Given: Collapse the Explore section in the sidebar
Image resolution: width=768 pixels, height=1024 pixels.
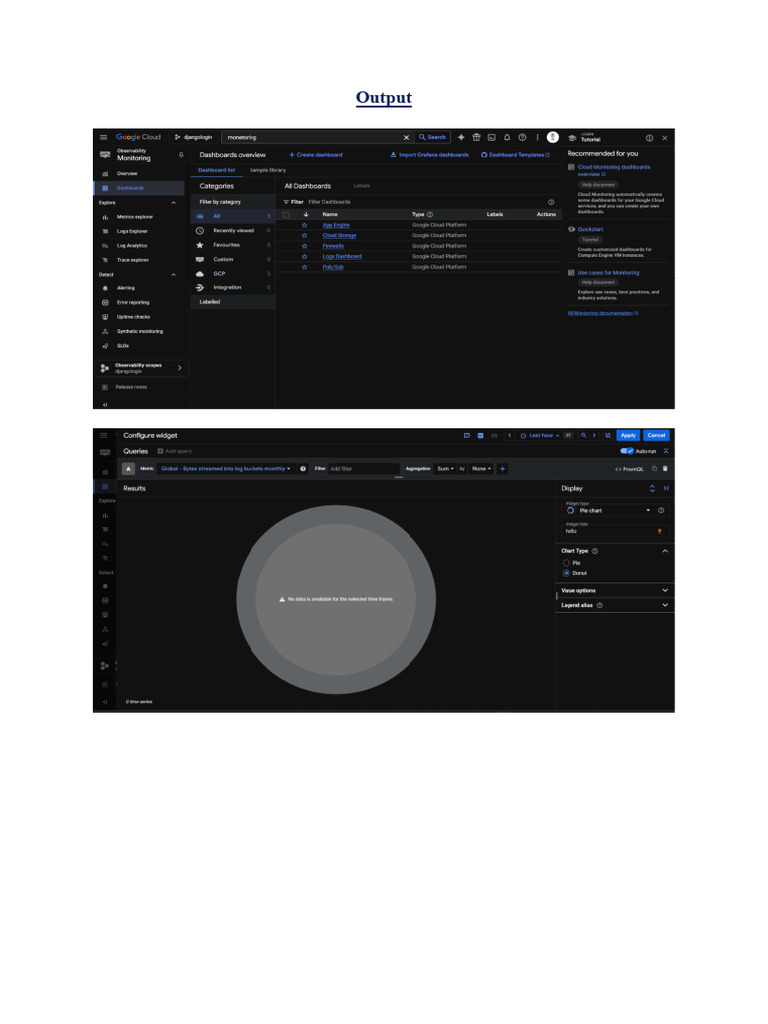Looking at the screenshot, I should (x=173, y=202).
